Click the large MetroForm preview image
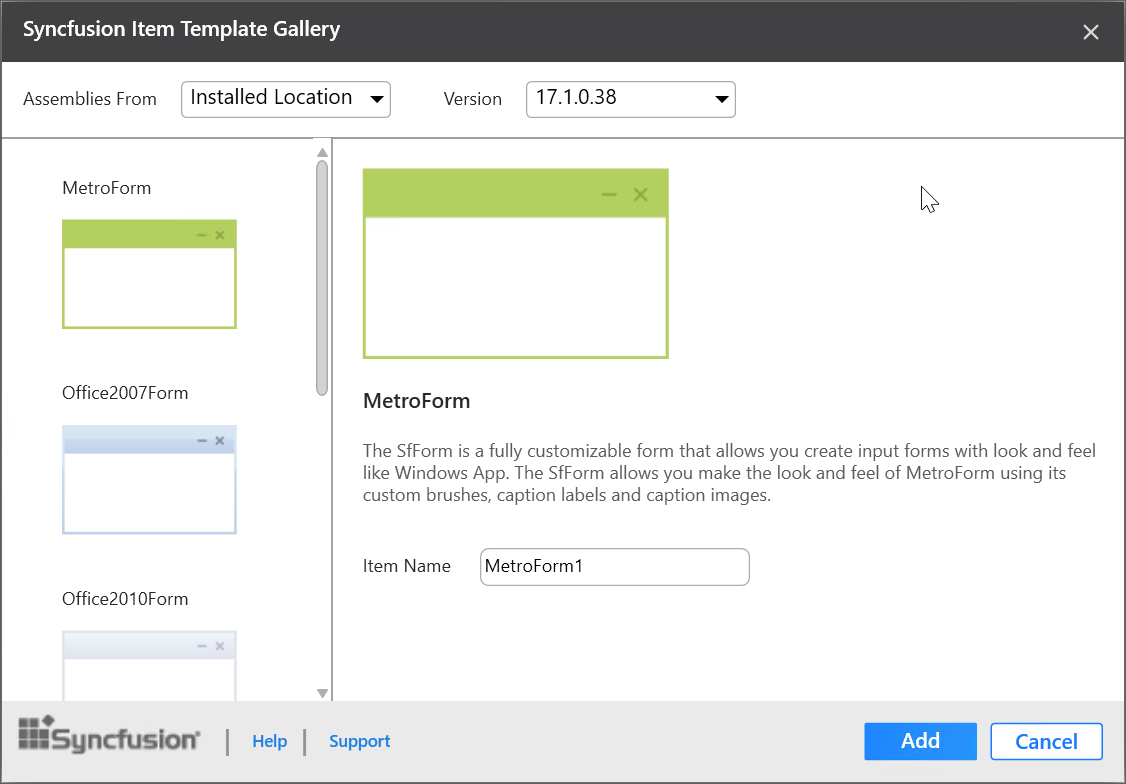 pyautogui.click(x=516, y=263)
